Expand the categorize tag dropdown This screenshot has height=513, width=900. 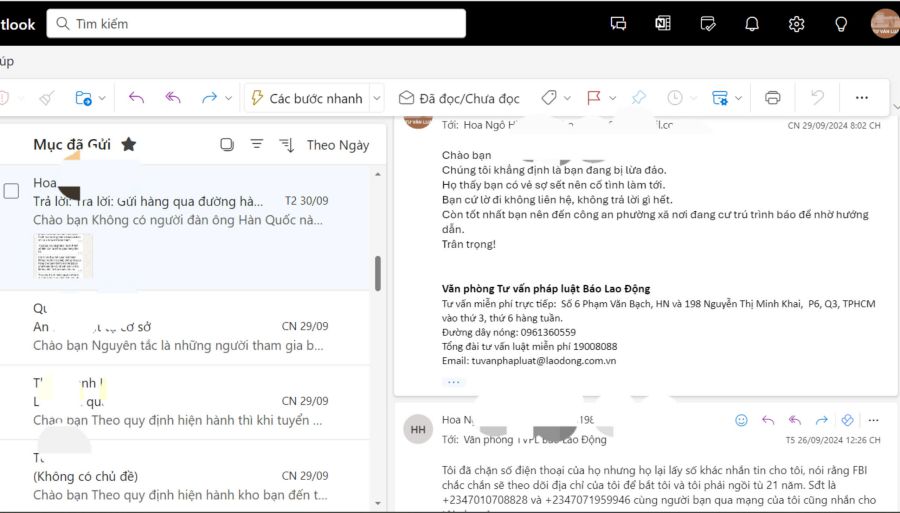[567, 98]
